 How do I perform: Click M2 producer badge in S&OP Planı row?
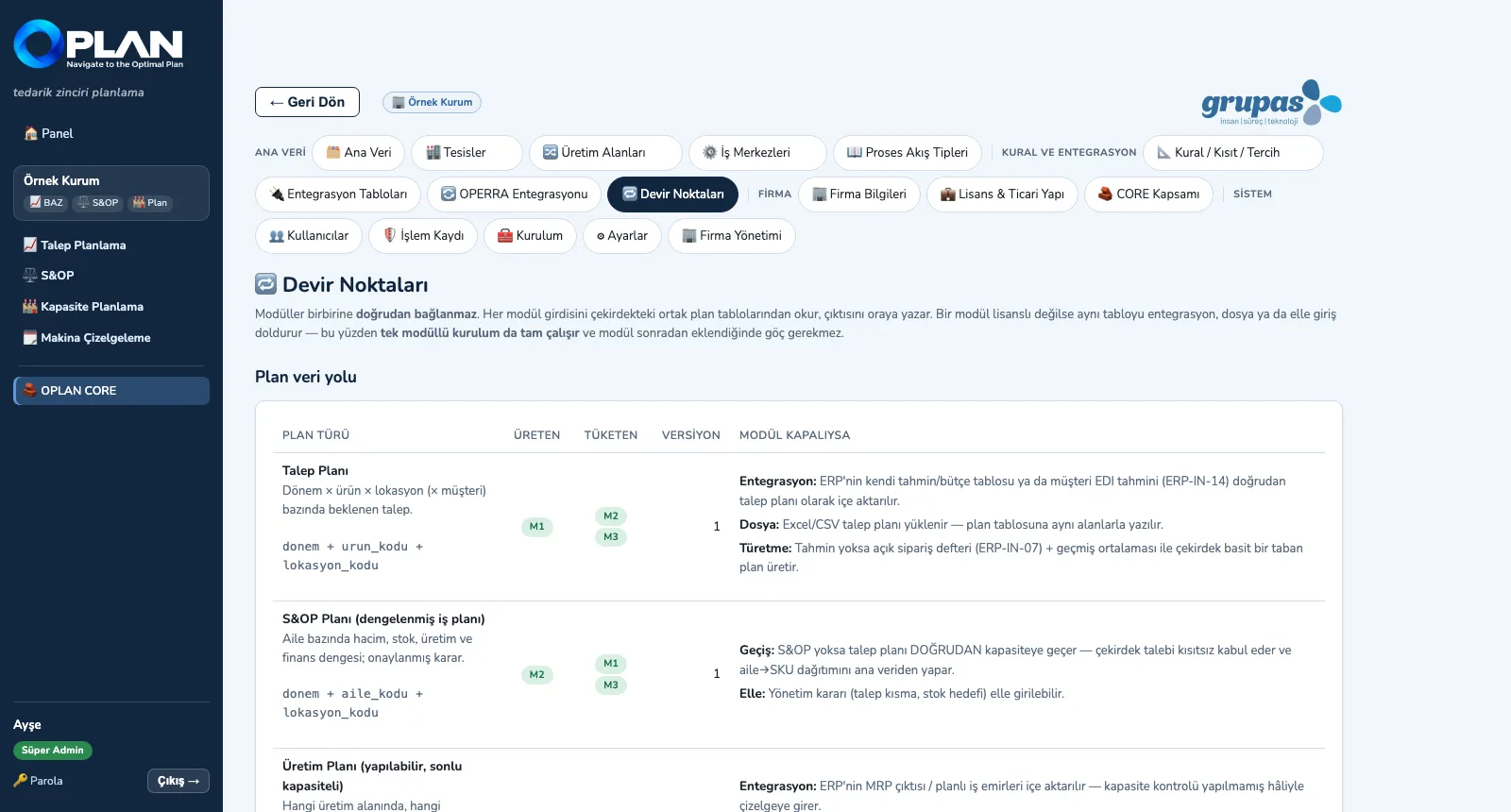coord(536,674)
